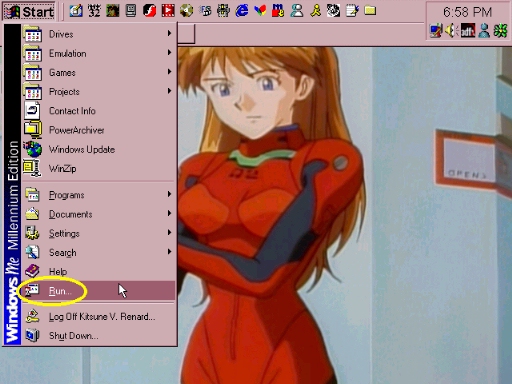Open the green flower tray icon
512x384 pixels.
pos(500,31)
